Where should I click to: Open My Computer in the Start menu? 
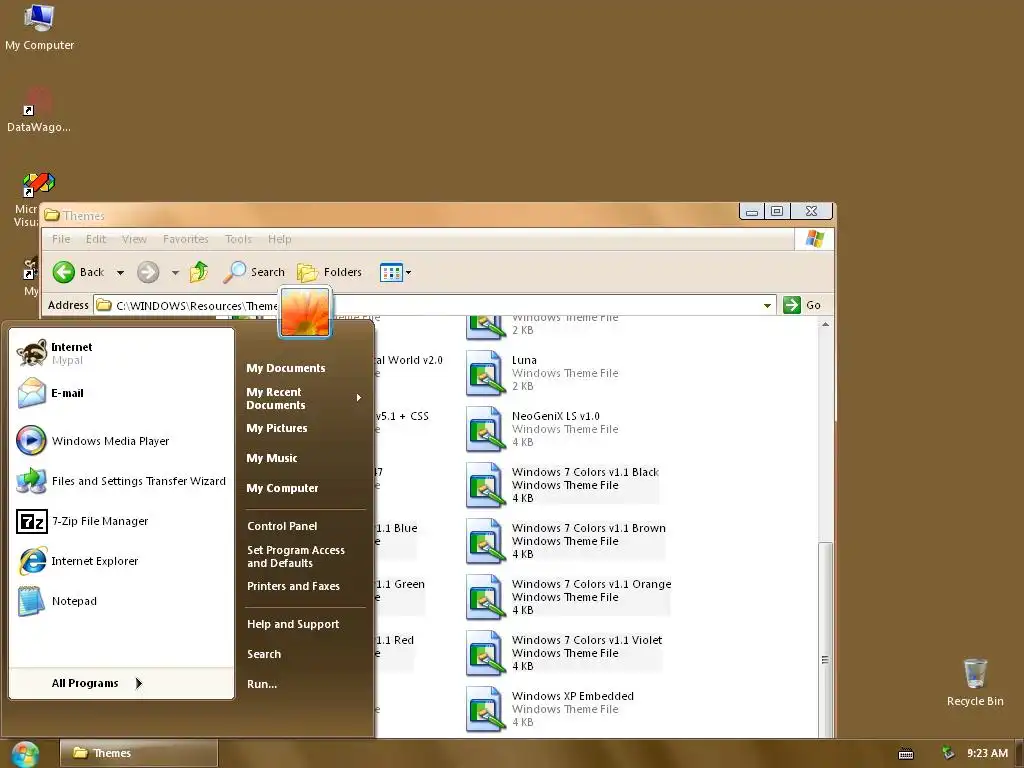(282, 488)
